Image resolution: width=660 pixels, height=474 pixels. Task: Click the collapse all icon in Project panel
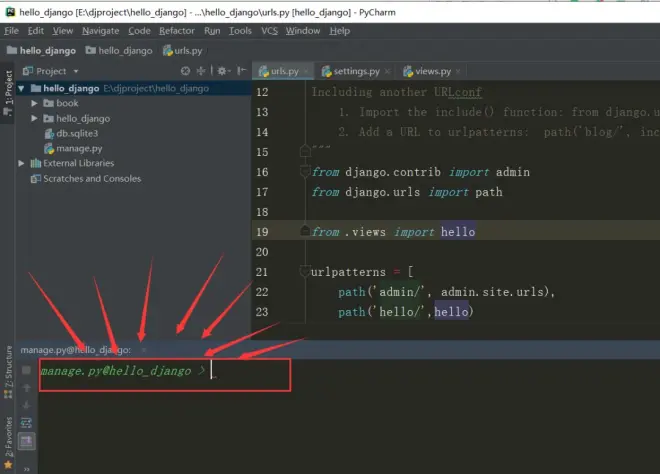coord(201,71)
